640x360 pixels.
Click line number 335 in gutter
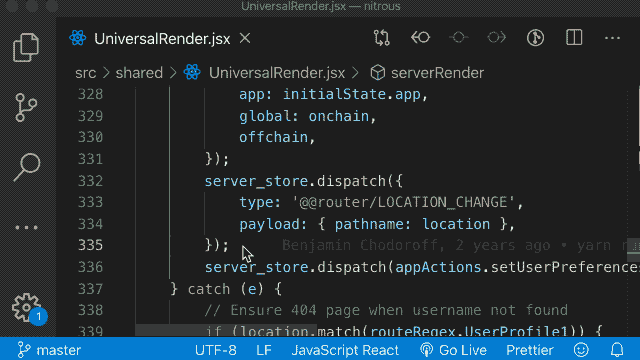coord(90,245)
